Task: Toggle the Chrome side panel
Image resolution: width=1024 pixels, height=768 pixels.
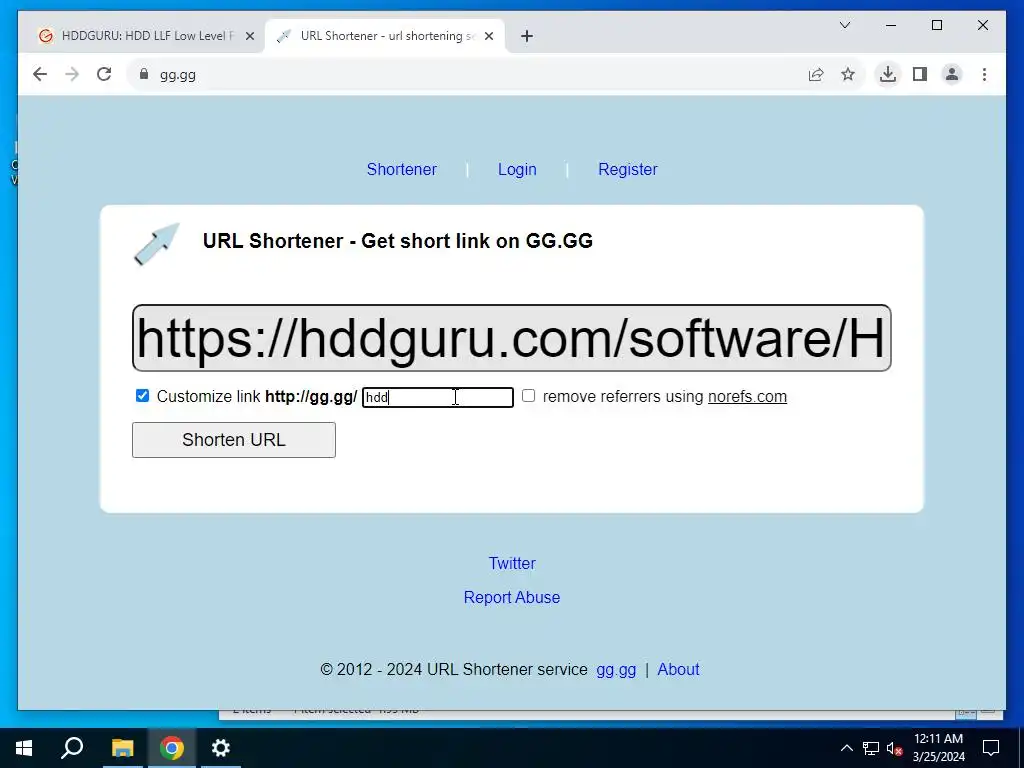Action: [x=920, y=74]
